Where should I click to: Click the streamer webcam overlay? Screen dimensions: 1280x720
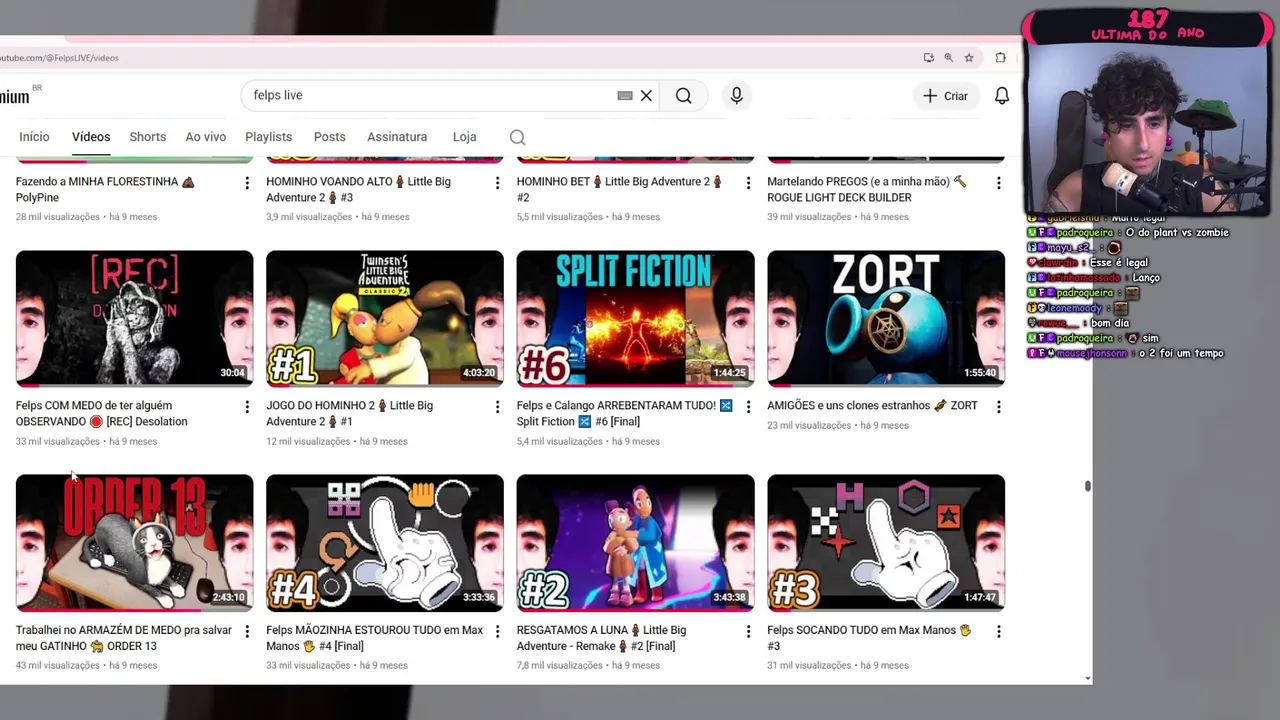1148,130
